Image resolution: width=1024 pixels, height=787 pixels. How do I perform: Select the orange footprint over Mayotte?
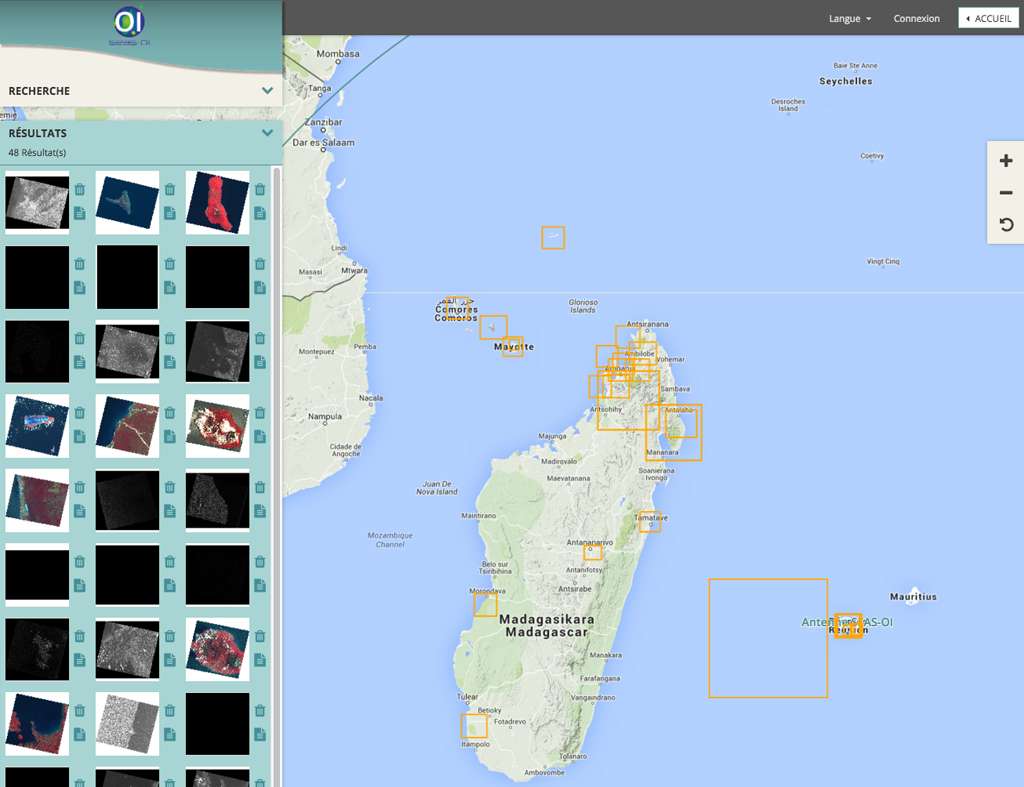[x=513, y=347]
